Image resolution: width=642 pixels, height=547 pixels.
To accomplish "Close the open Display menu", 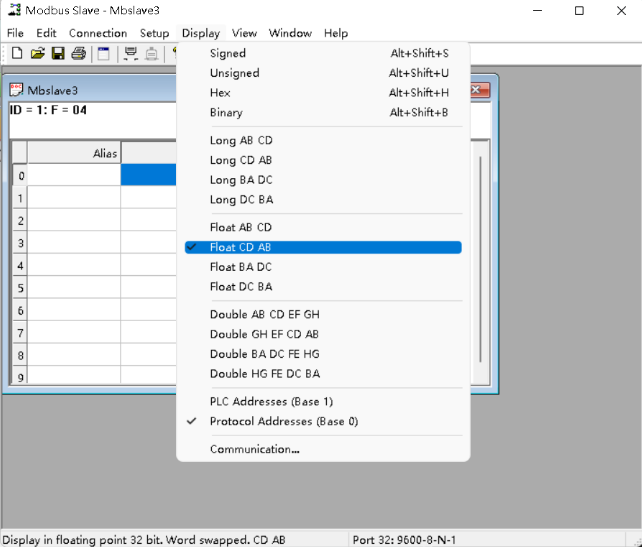I will coord(201,33).
